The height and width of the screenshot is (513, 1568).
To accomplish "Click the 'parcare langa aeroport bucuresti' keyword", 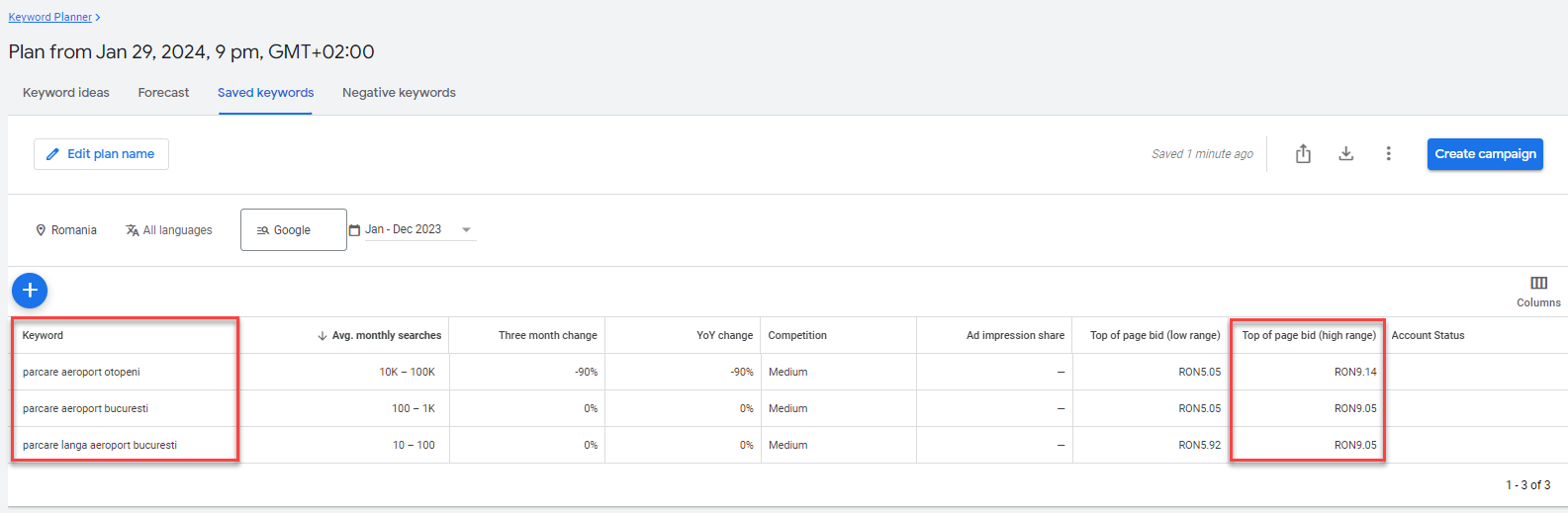I will pyautogui.click(x=100, y=446).
